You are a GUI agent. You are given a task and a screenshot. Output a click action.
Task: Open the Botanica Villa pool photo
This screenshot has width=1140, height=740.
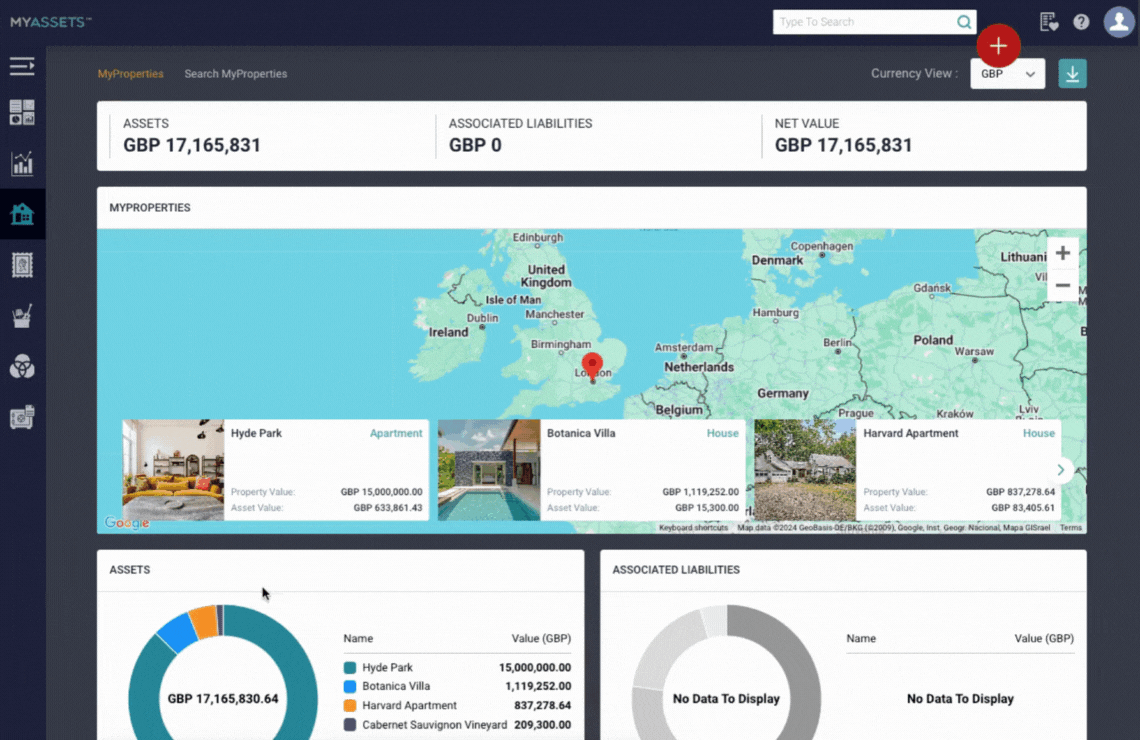[489, 470]
